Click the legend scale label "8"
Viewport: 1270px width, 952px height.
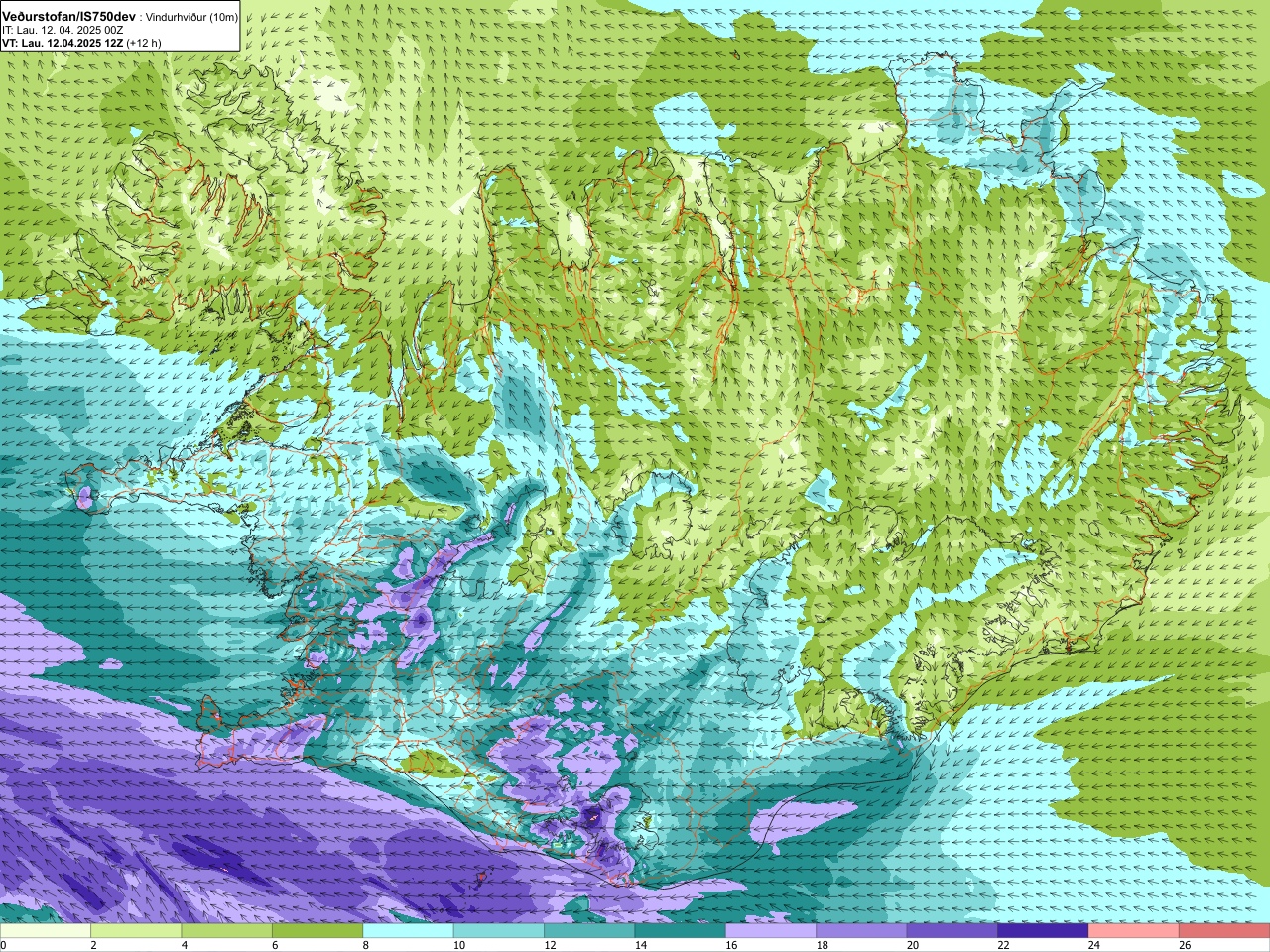(366, 945)
